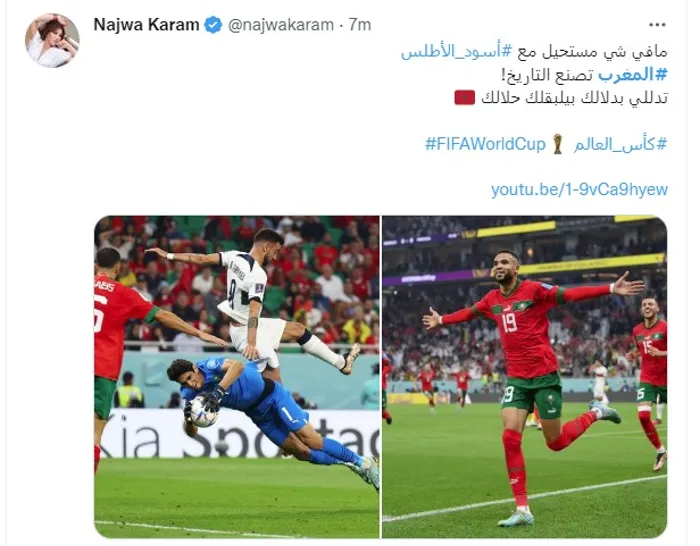
Task: Open the number 19 player celebrating photo
Action: pyautogui.click(x=525, y=377)
